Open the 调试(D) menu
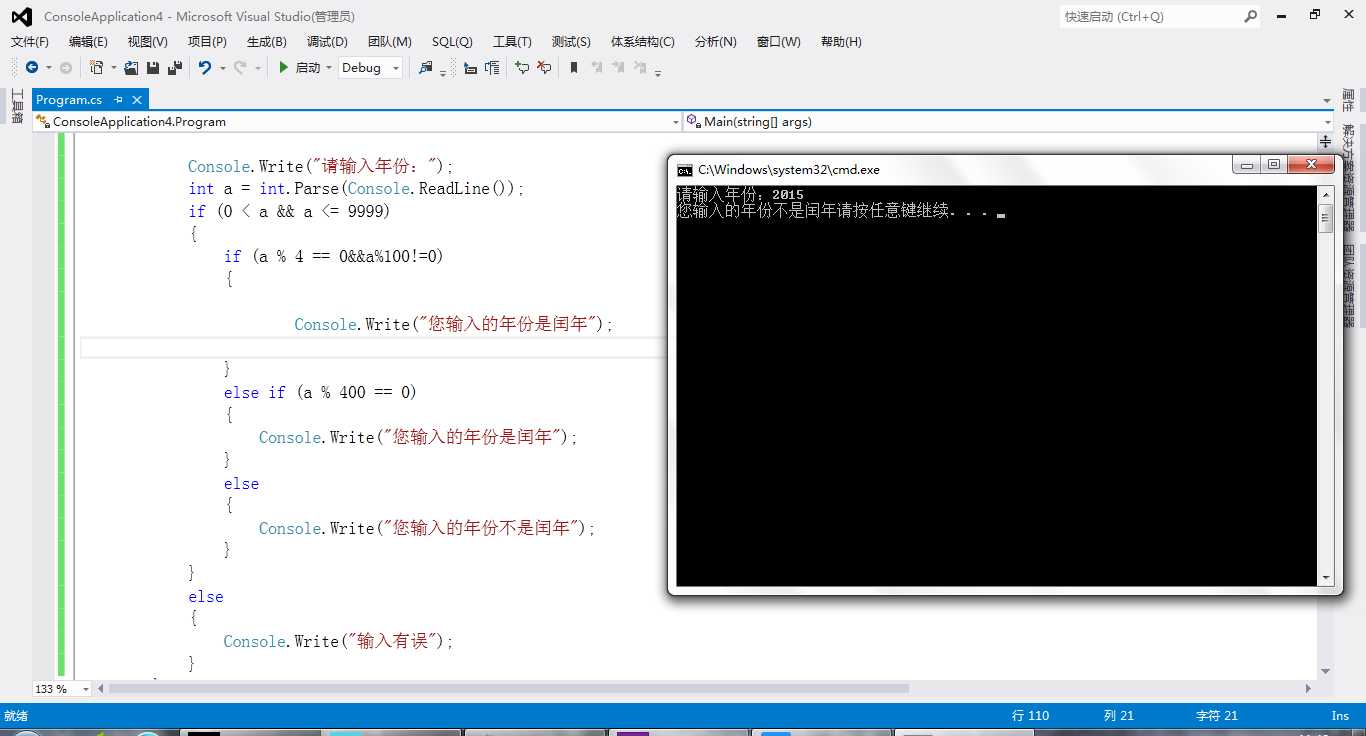 tap(327, 42)
